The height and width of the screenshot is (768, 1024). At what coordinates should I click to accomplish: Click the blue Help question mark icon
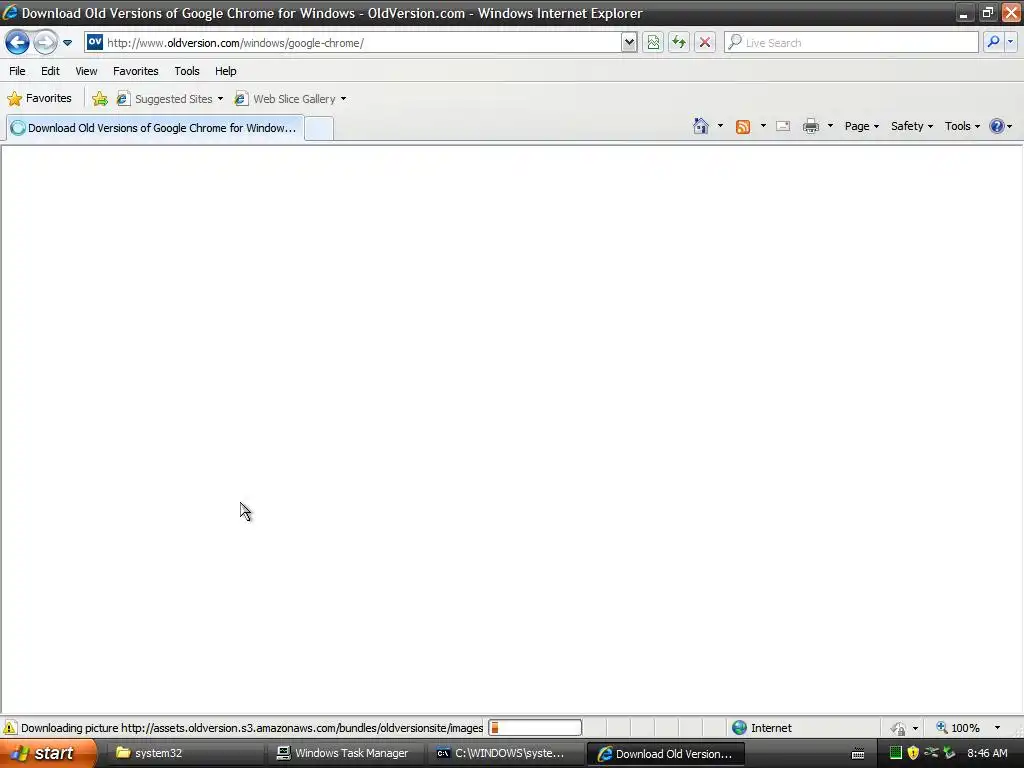click(x=997, y=126)
